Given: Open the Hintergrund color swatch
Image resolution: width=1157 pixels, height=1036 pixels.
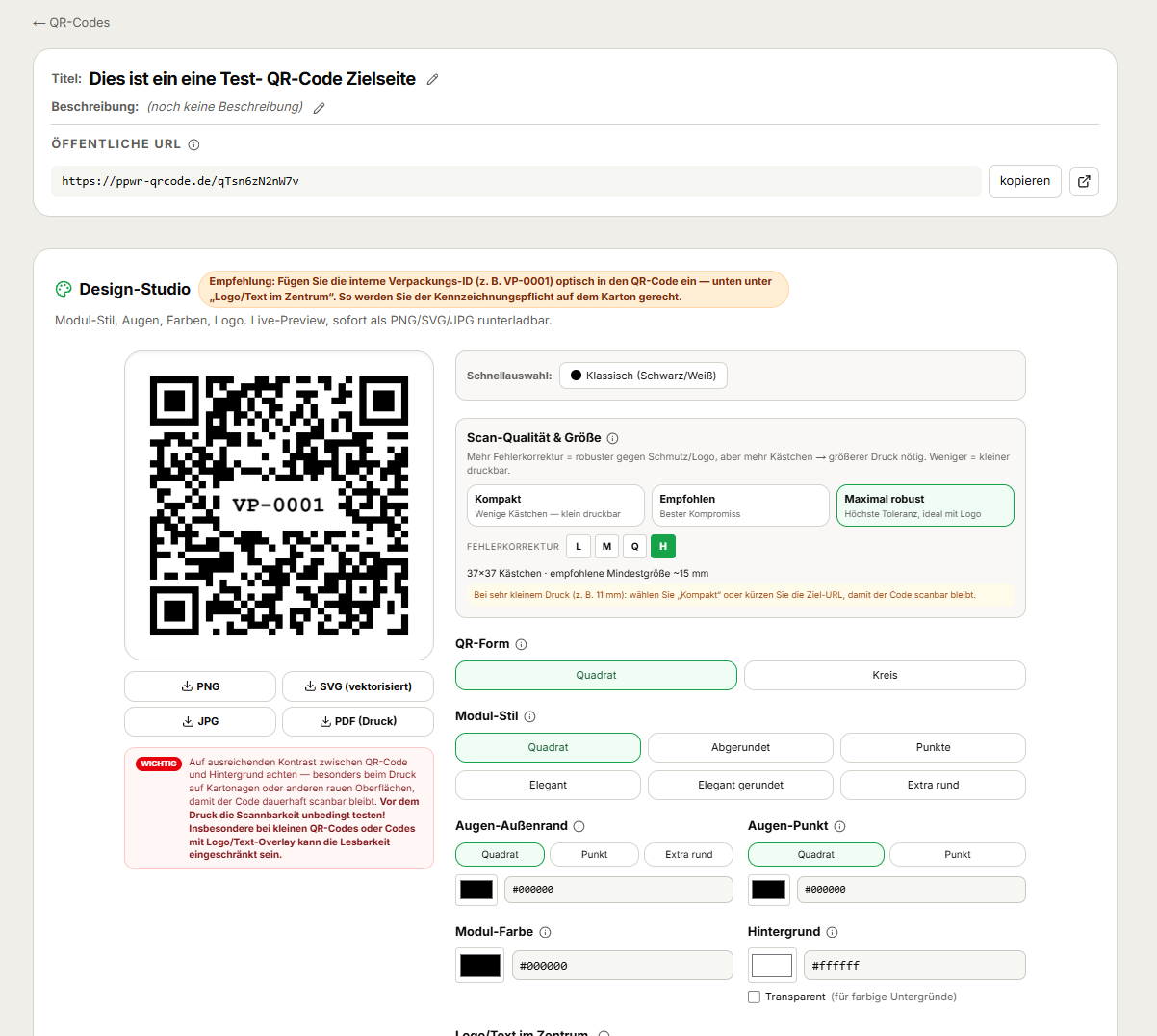Looking at the screenshot, I should click(x=772, y=966).
